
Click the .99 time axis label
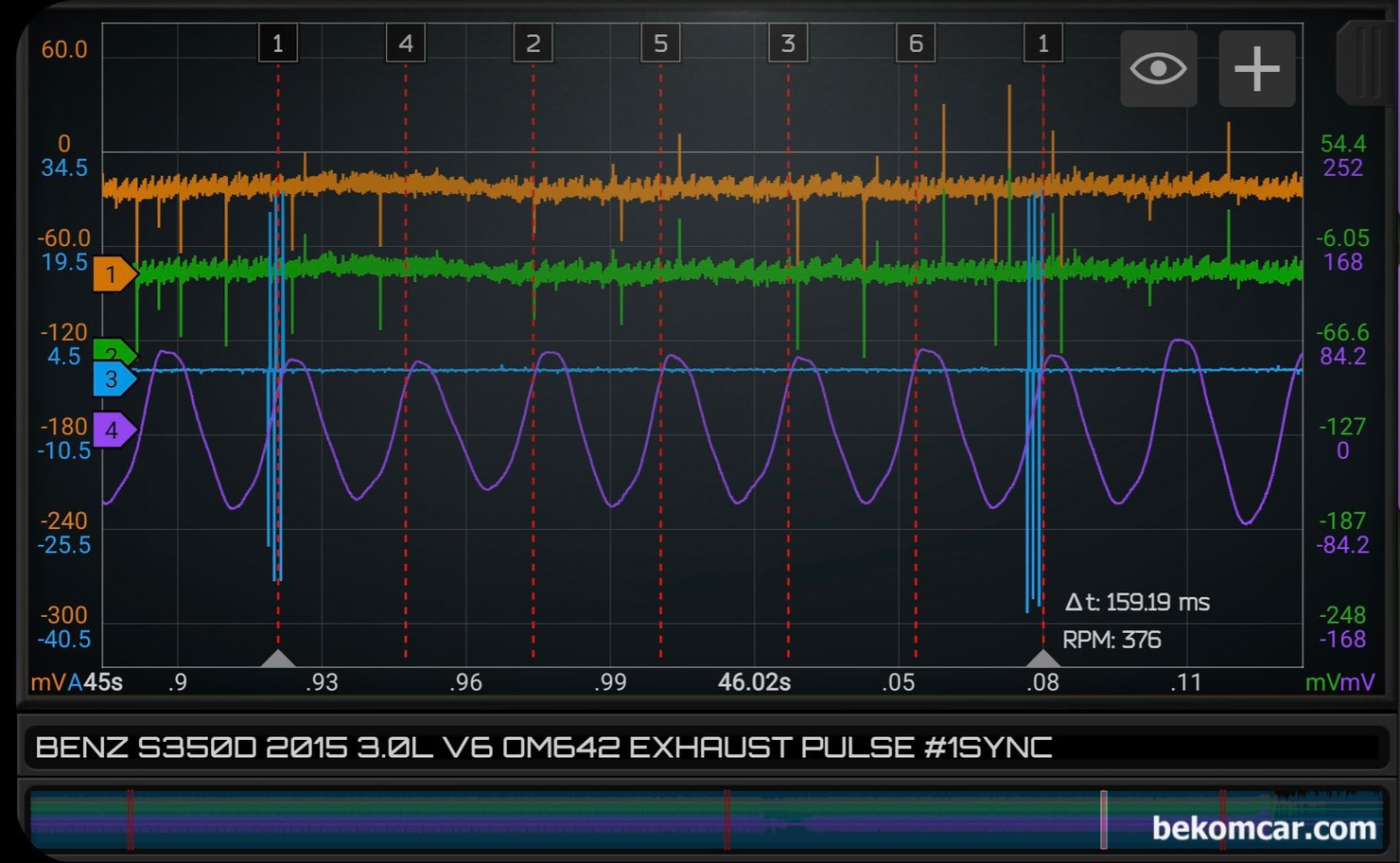point(610,682)
